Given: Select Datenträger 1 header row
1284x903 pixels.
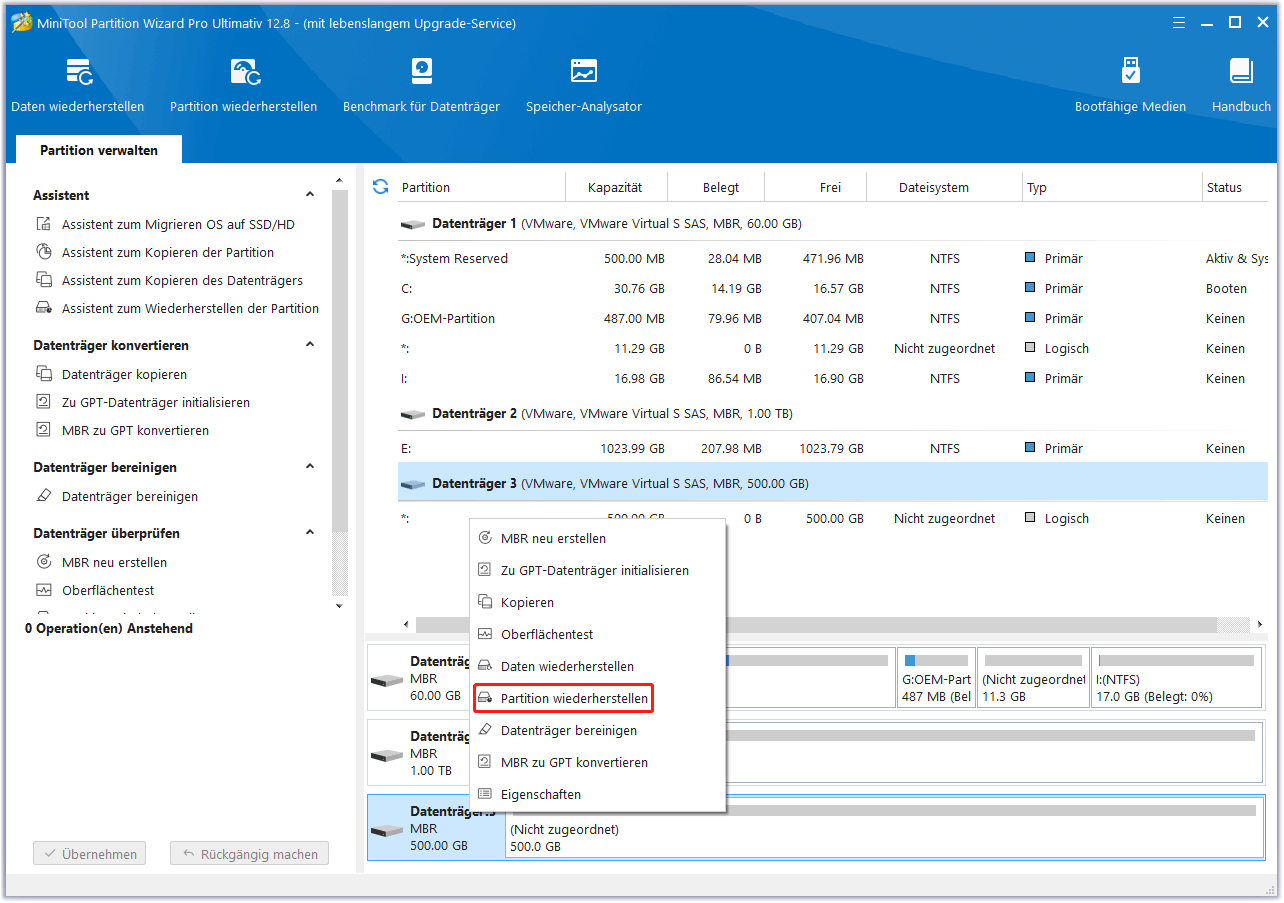Looking at the screenshot, I should 833,224.
